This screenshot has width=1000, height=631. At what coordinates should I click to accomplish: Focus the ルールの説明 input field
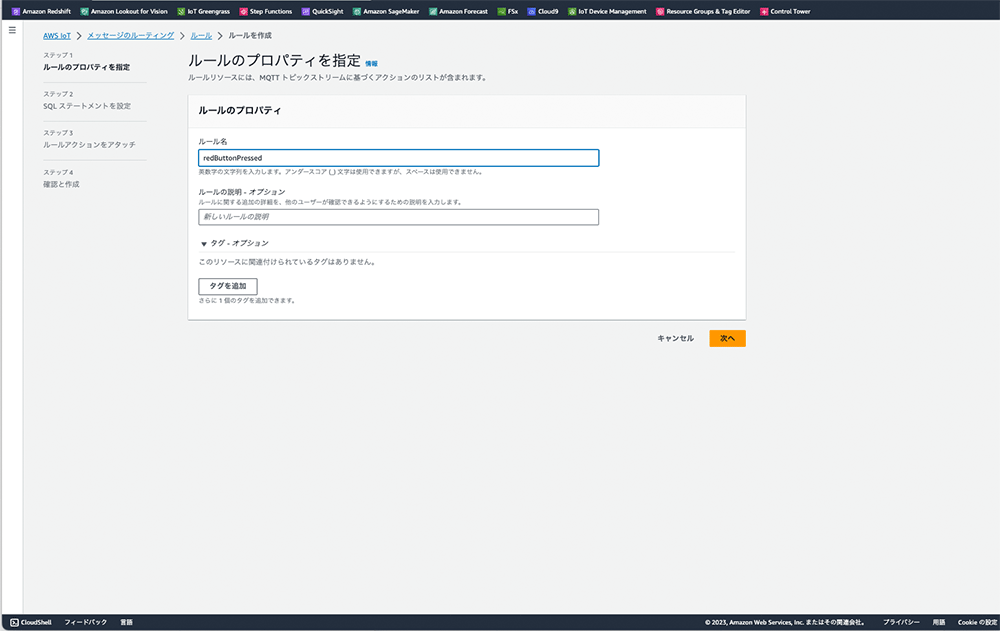pos(399,217)
